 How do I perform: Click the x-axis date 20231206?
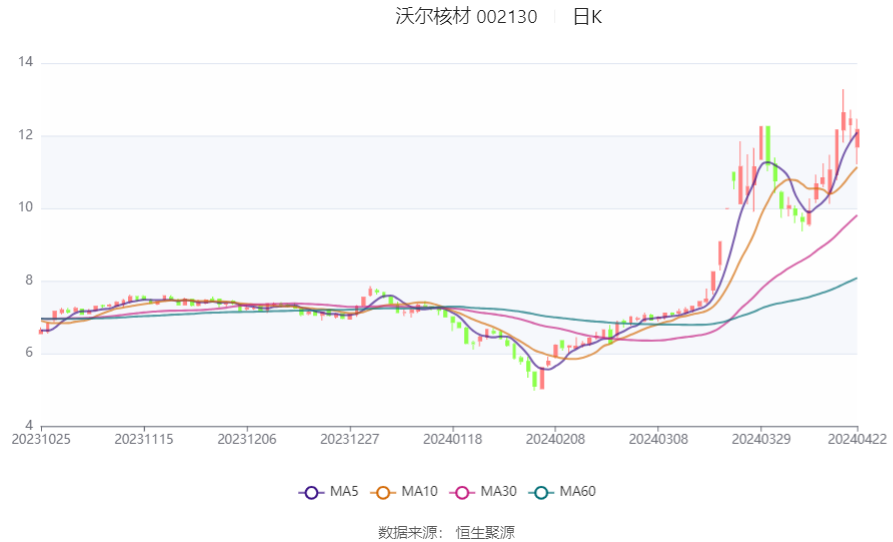247,440
